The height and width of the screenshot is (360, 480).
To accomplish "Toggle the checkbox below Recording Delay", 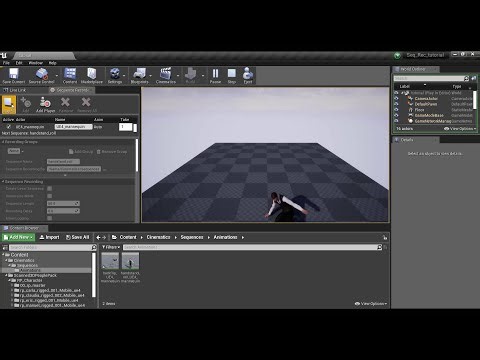I will click(49, 218).
